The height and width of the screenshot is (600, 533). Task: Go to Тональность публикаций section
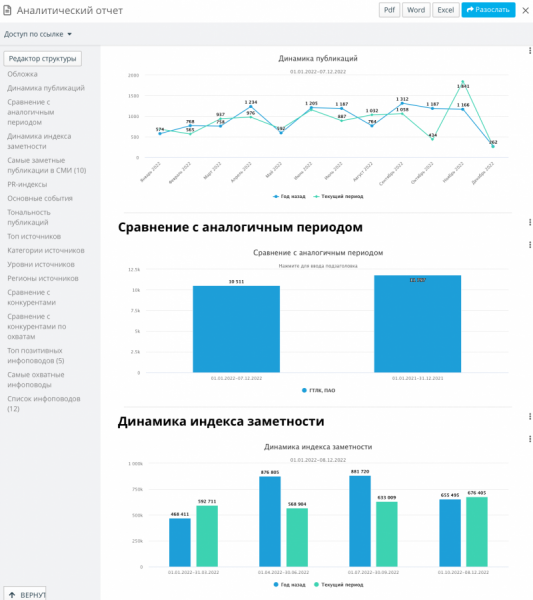pyautogui.click(x=29, y=217)
